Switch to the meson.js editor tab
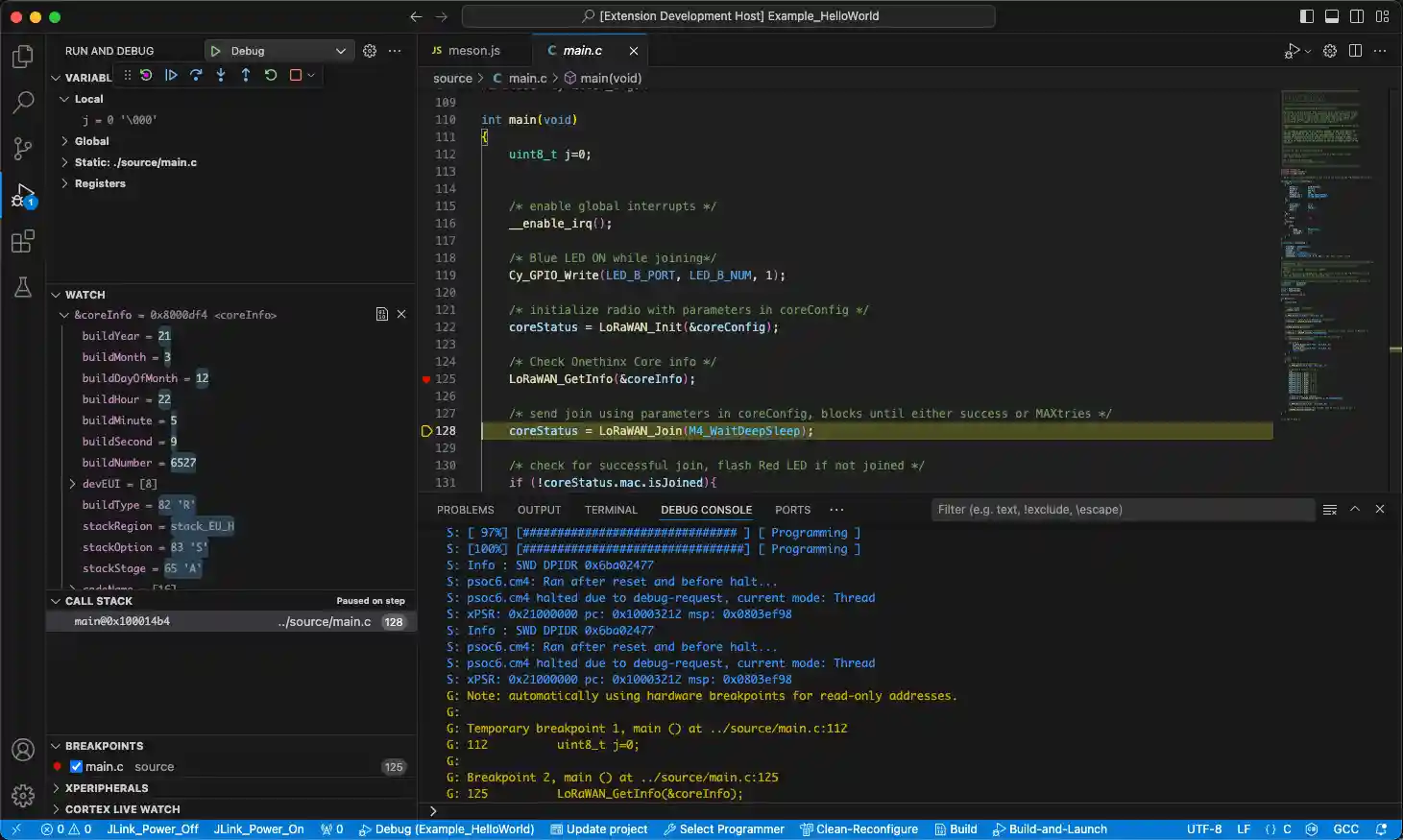The height and width of the screenshot is (840, 1403). point(474,50)
